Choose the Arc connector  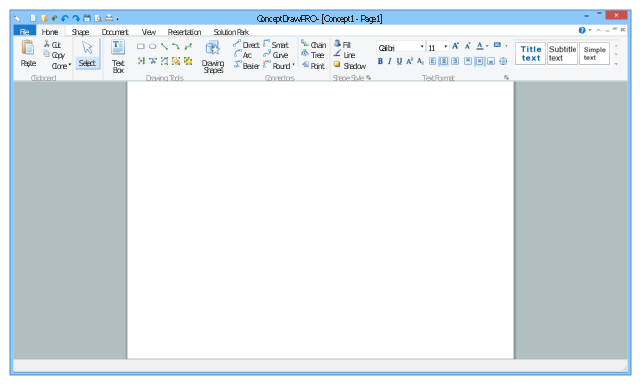click(243, 55)
